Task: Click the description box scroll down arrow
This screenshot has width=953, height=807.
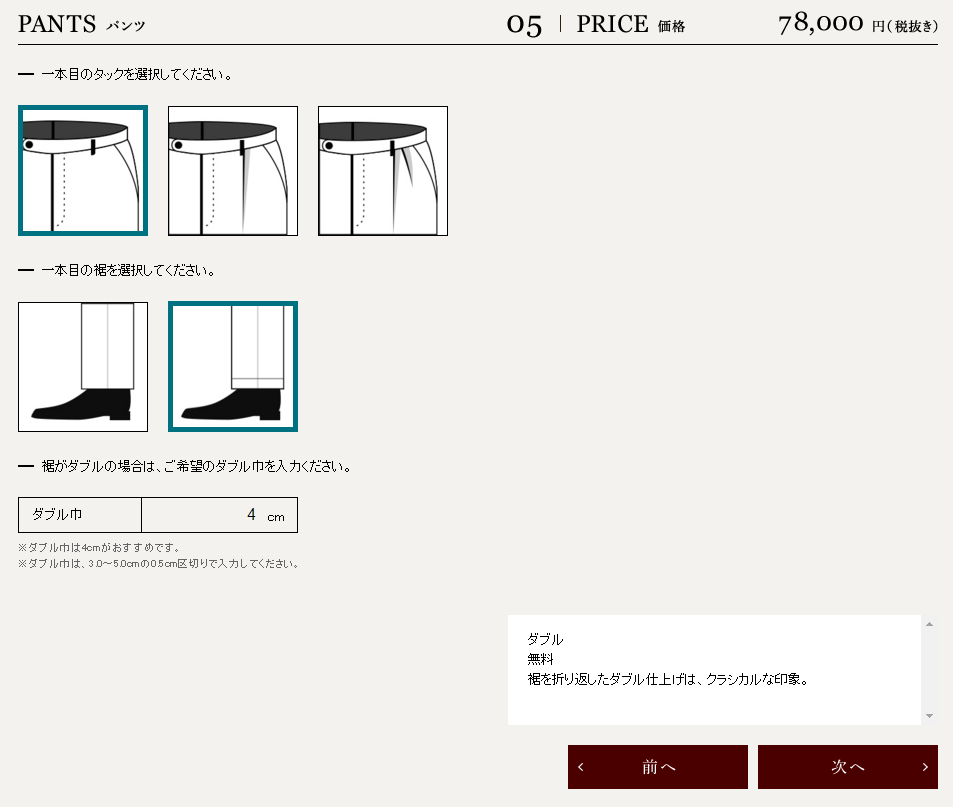Action: coord(929,716)
